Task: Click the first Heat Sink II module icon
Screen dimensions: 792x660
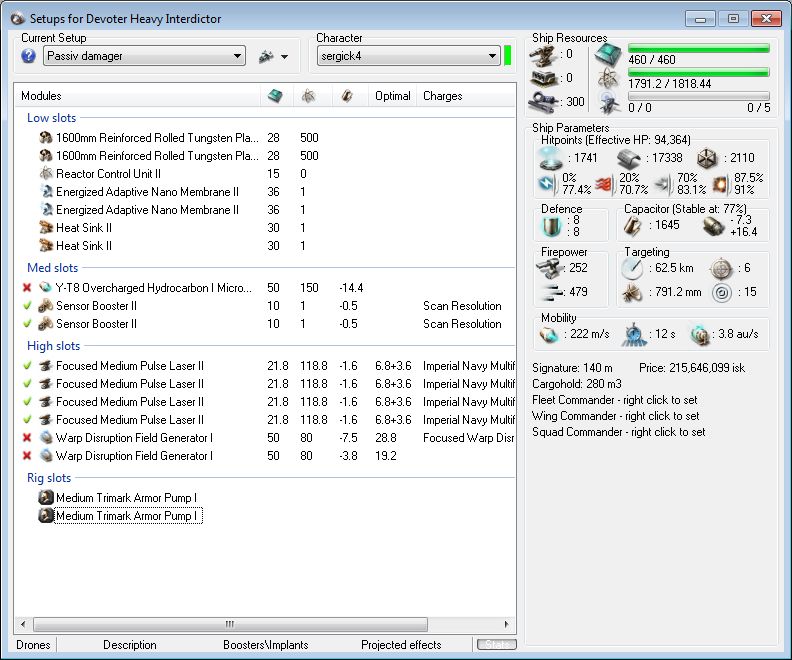Action: point(46,228)
